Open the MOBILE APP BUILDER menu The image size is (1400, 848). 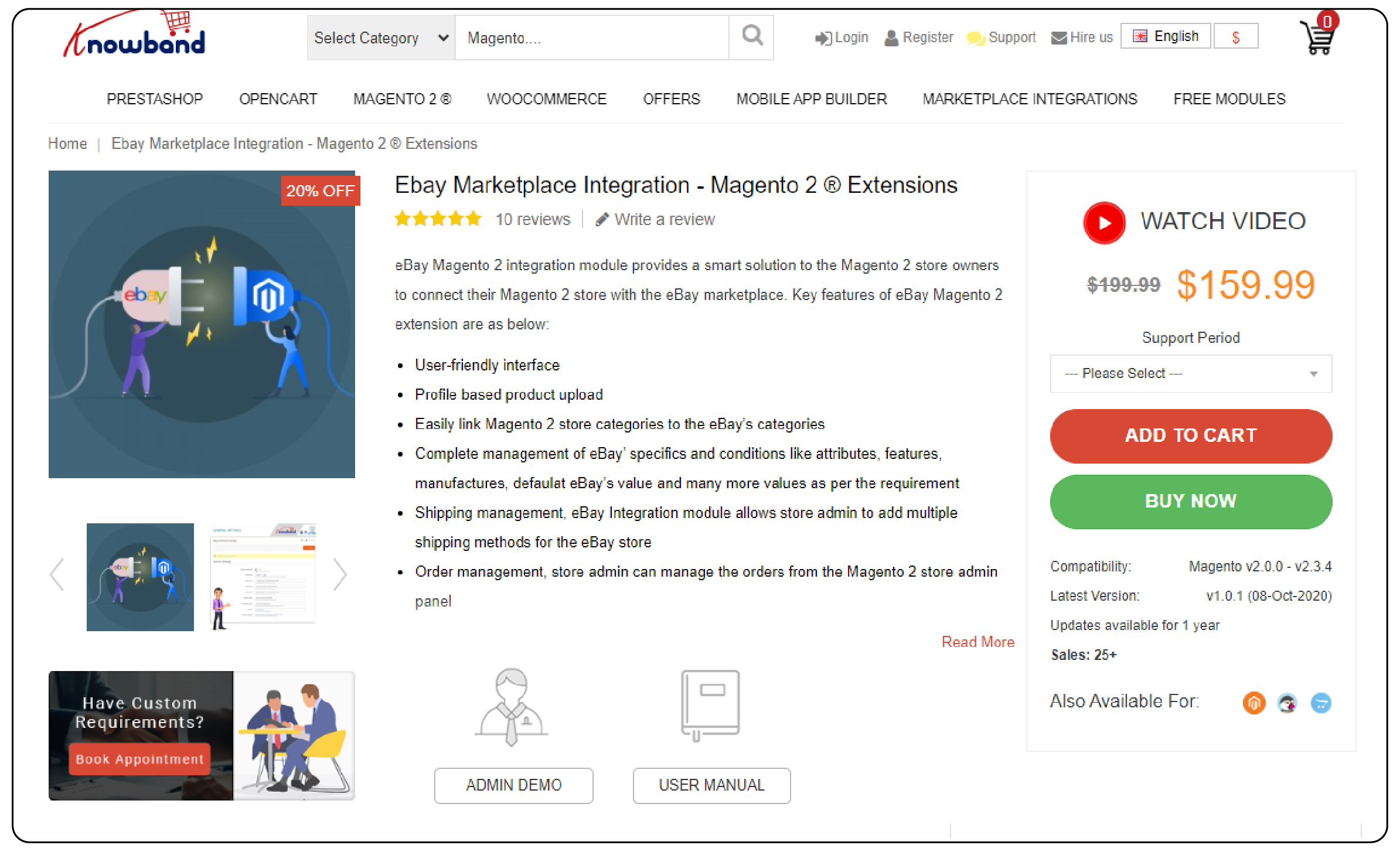coord(811,99)
